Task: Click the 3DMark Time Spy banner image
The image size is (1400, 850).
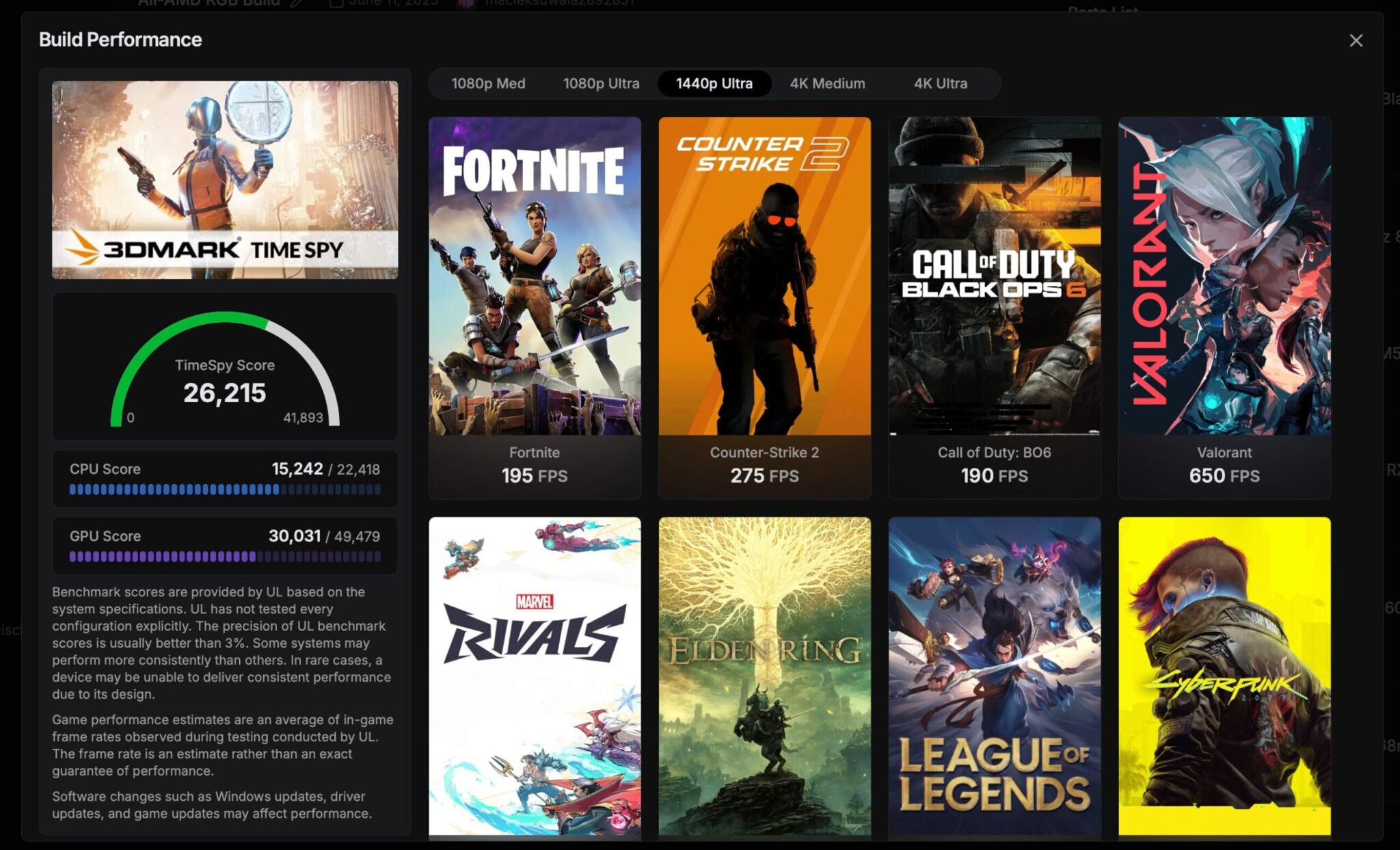Action: 225,180
